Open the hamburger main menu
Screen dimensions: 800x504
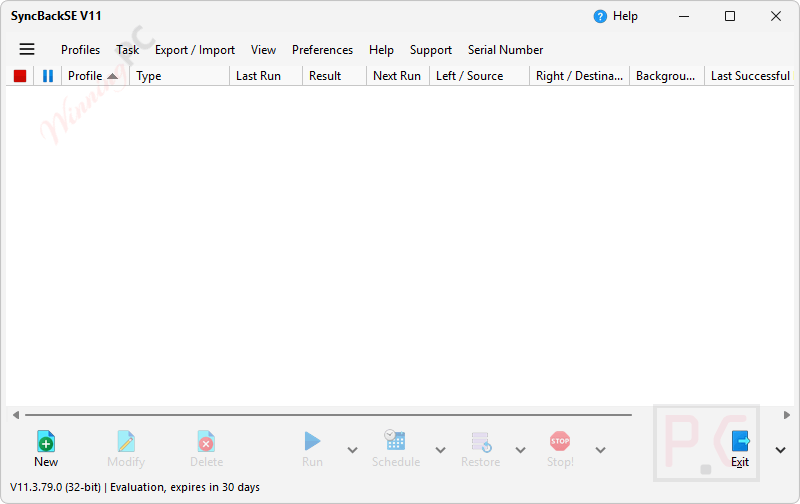pos(27,49)
